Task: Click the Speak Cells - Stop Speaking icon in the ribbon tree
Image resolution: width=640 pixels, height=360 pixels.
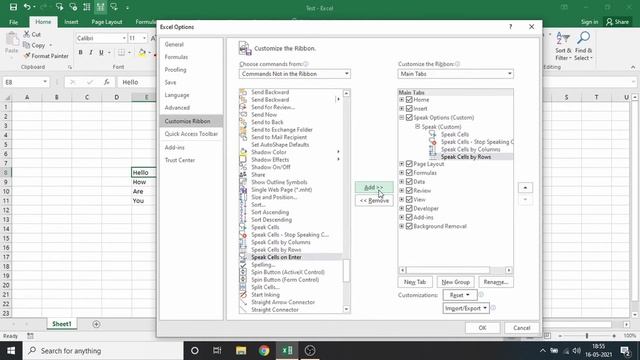Action: (x=432, y=142)
